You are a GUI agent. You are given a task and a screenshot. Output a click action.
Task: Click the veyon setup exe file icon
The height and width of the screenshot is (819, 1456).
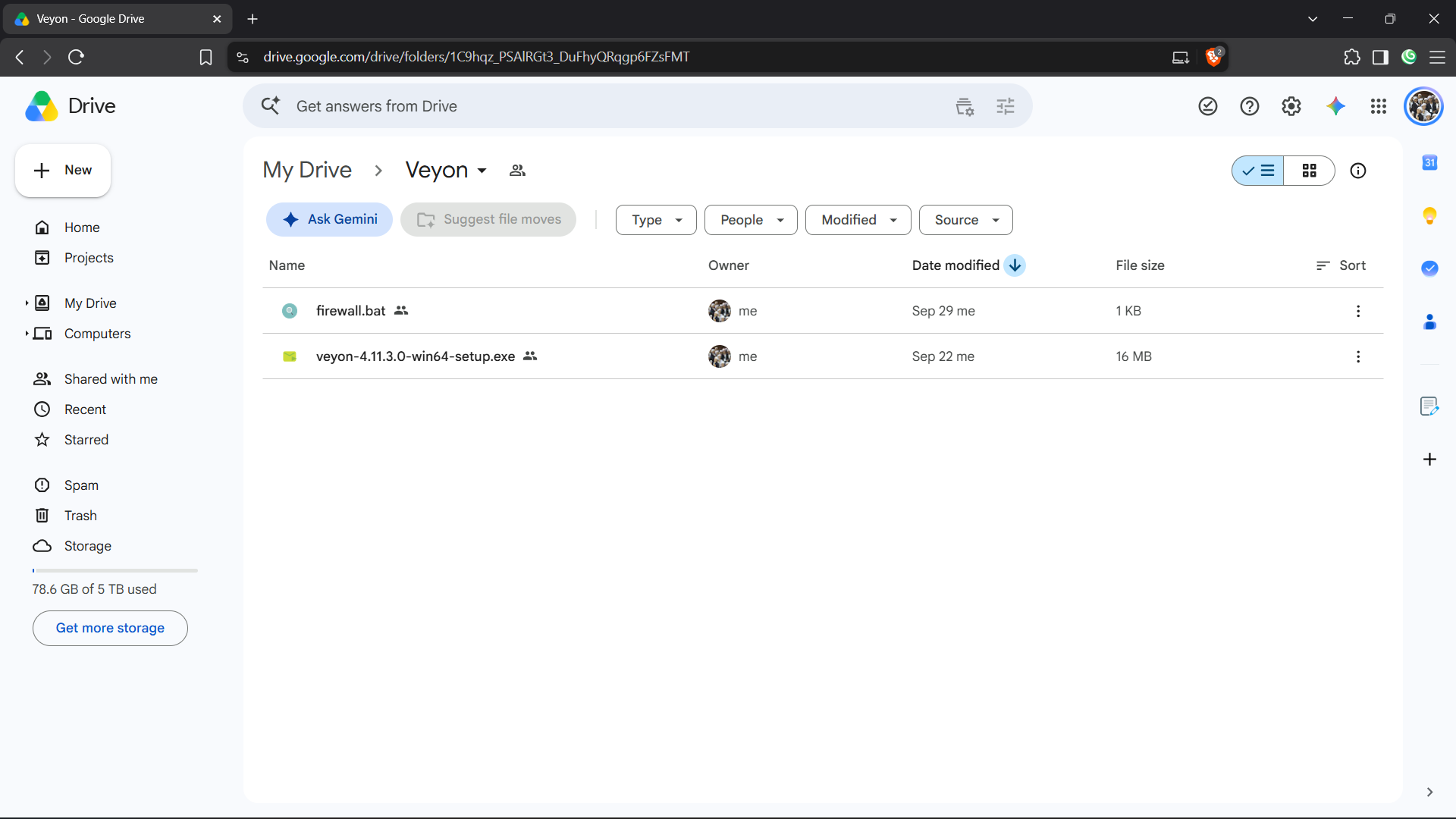click(290, 356)
